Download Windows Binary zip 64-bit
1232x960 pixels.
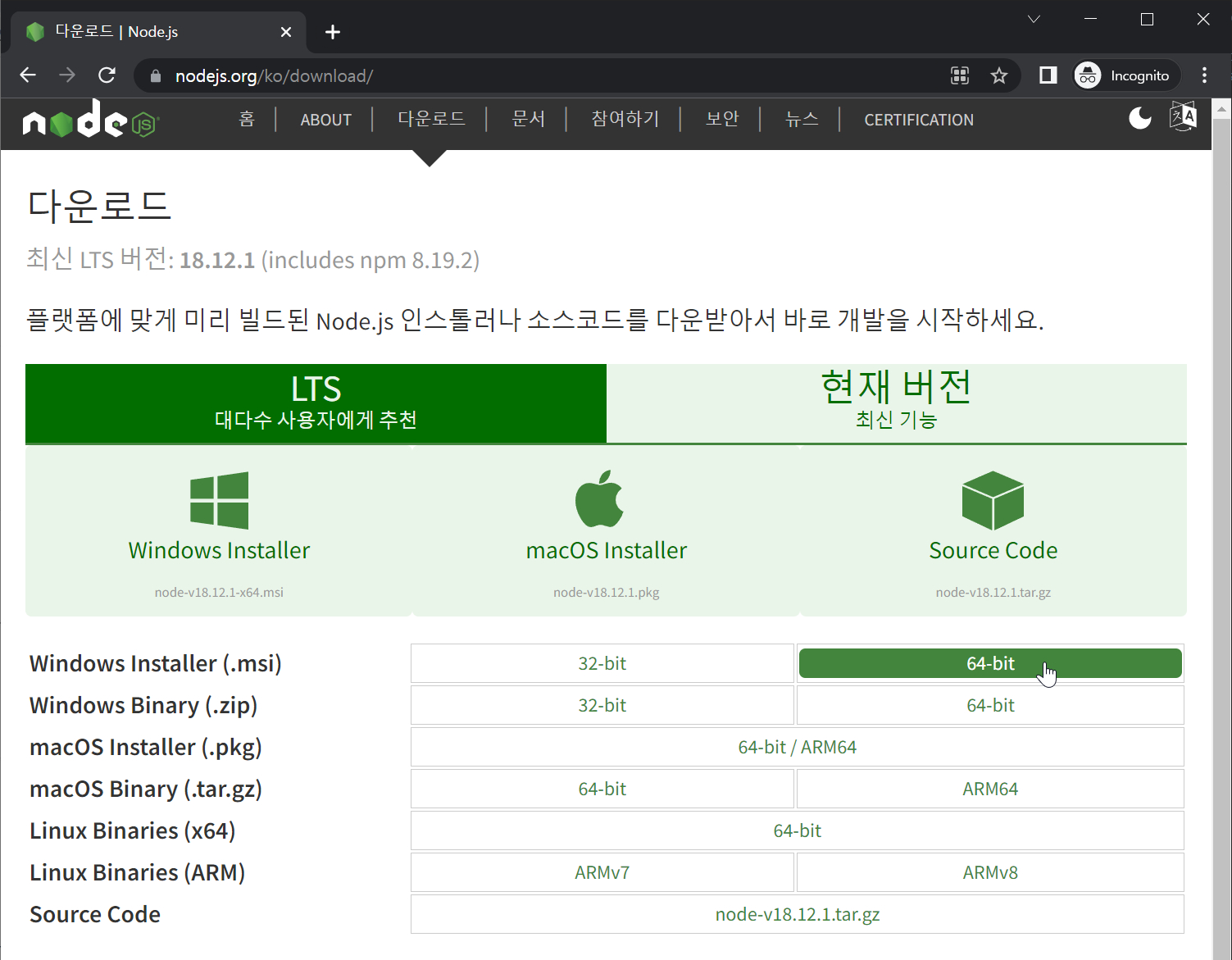point(990,705)
